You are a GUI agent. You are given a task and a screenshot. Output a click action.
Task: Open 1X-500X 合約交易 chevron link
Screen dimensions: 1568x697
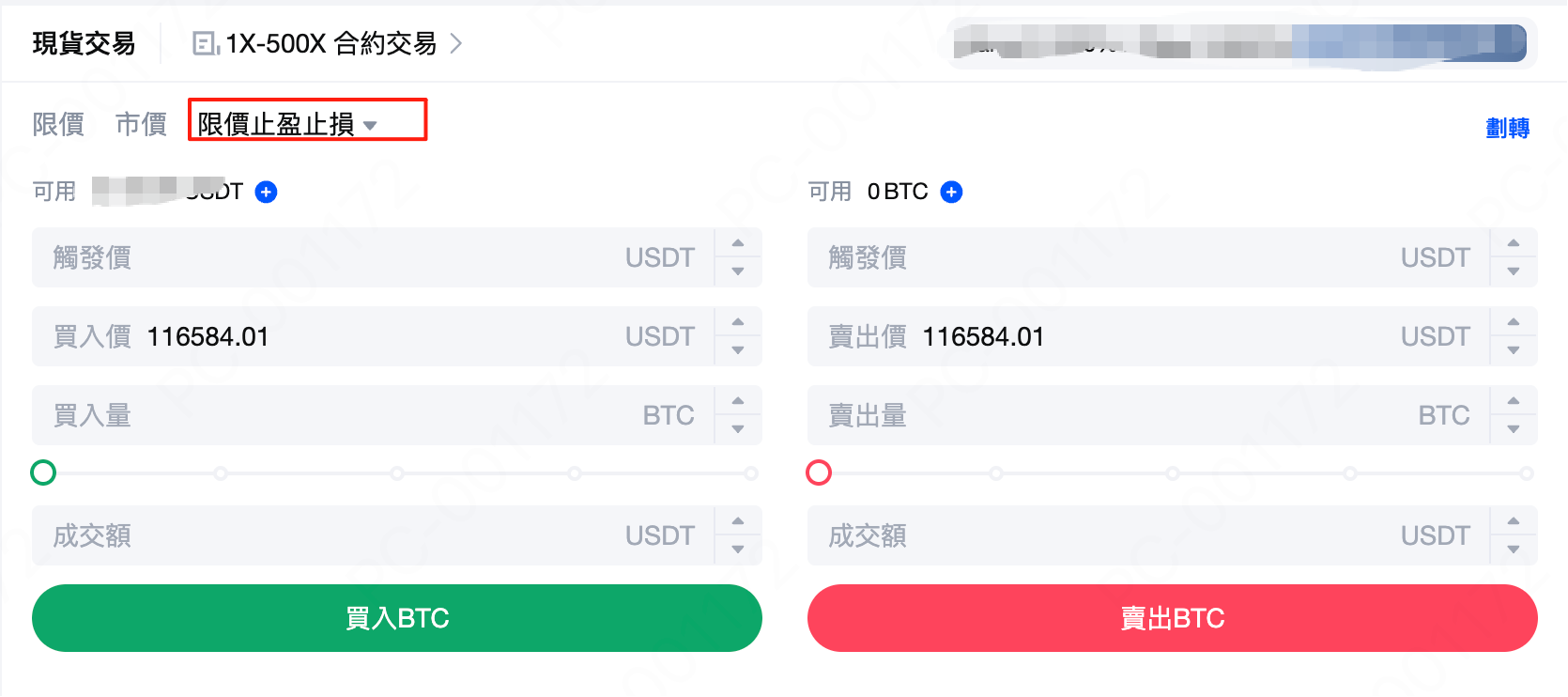[x=455, y=43]
